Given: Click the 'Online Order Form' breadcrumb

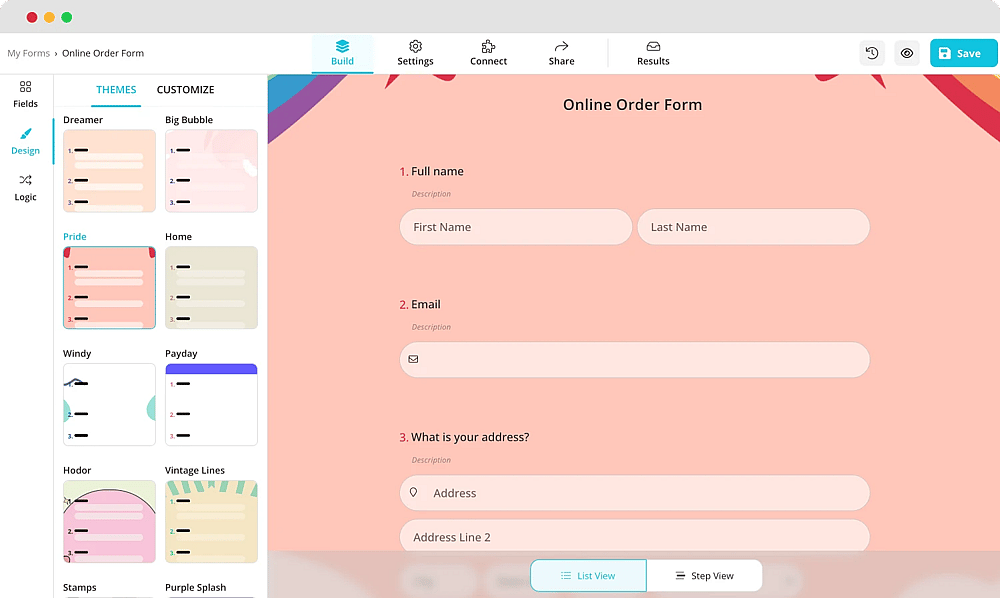Looking at the screenshot, I should pyautogui.click(x=103, y=53).
